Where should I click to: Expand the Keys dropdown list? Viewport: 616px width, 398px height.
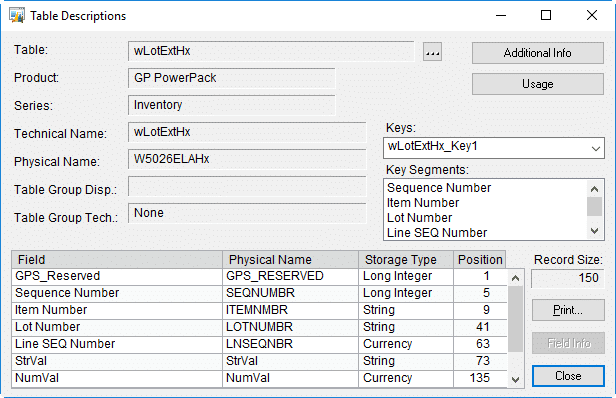pos(596,148)
